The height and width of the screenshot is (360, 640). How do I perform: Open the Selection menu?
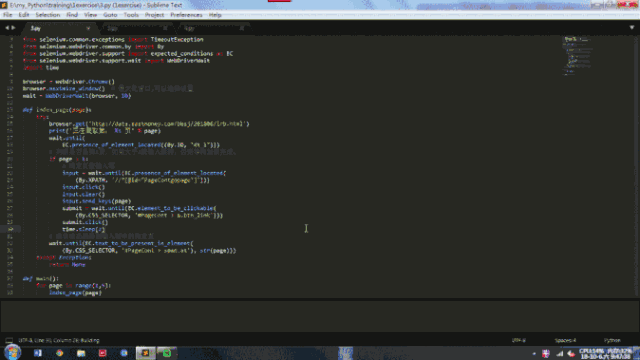47,15
